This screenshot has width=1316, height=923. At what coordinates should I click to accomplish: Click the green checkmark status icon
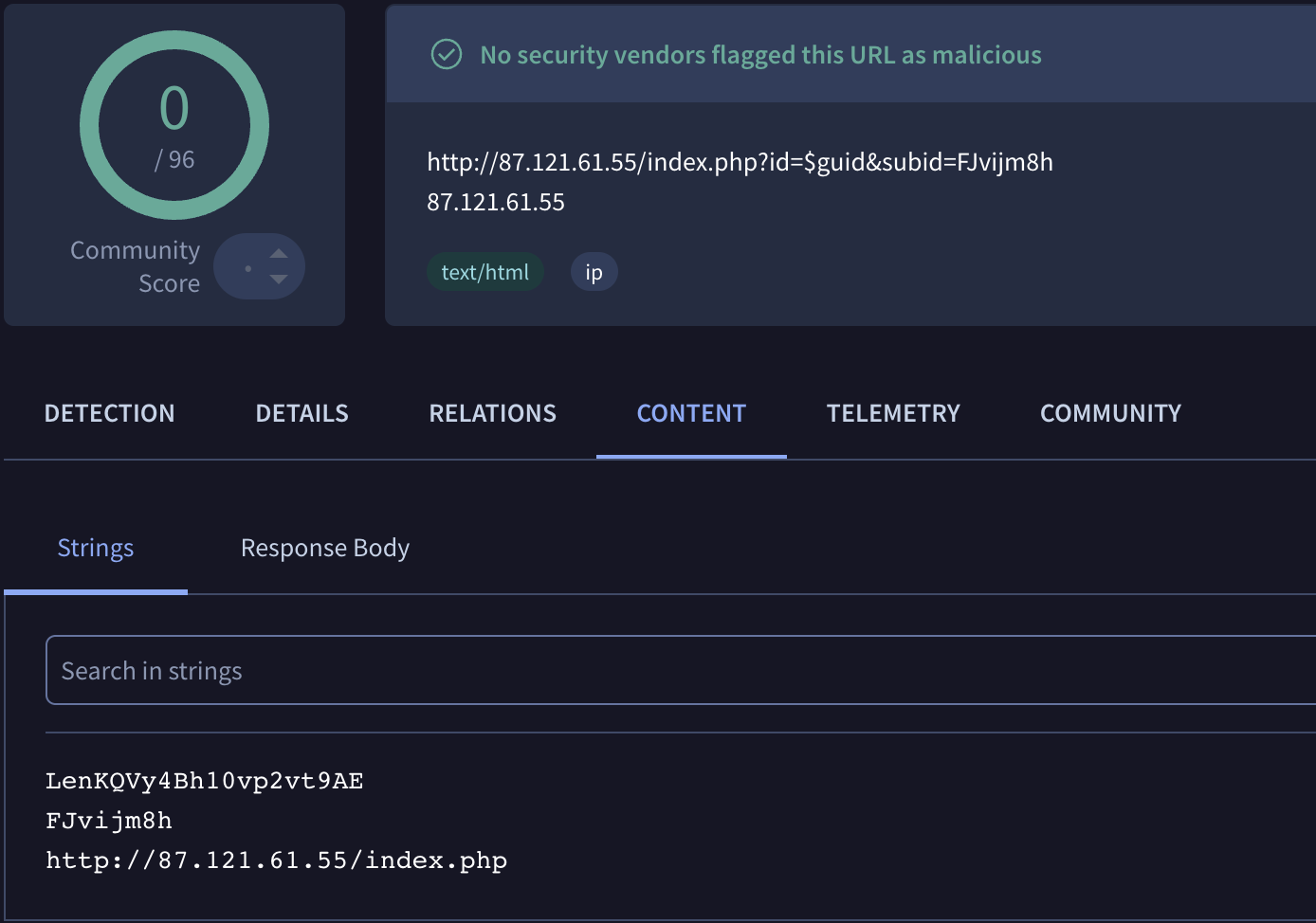447,55
